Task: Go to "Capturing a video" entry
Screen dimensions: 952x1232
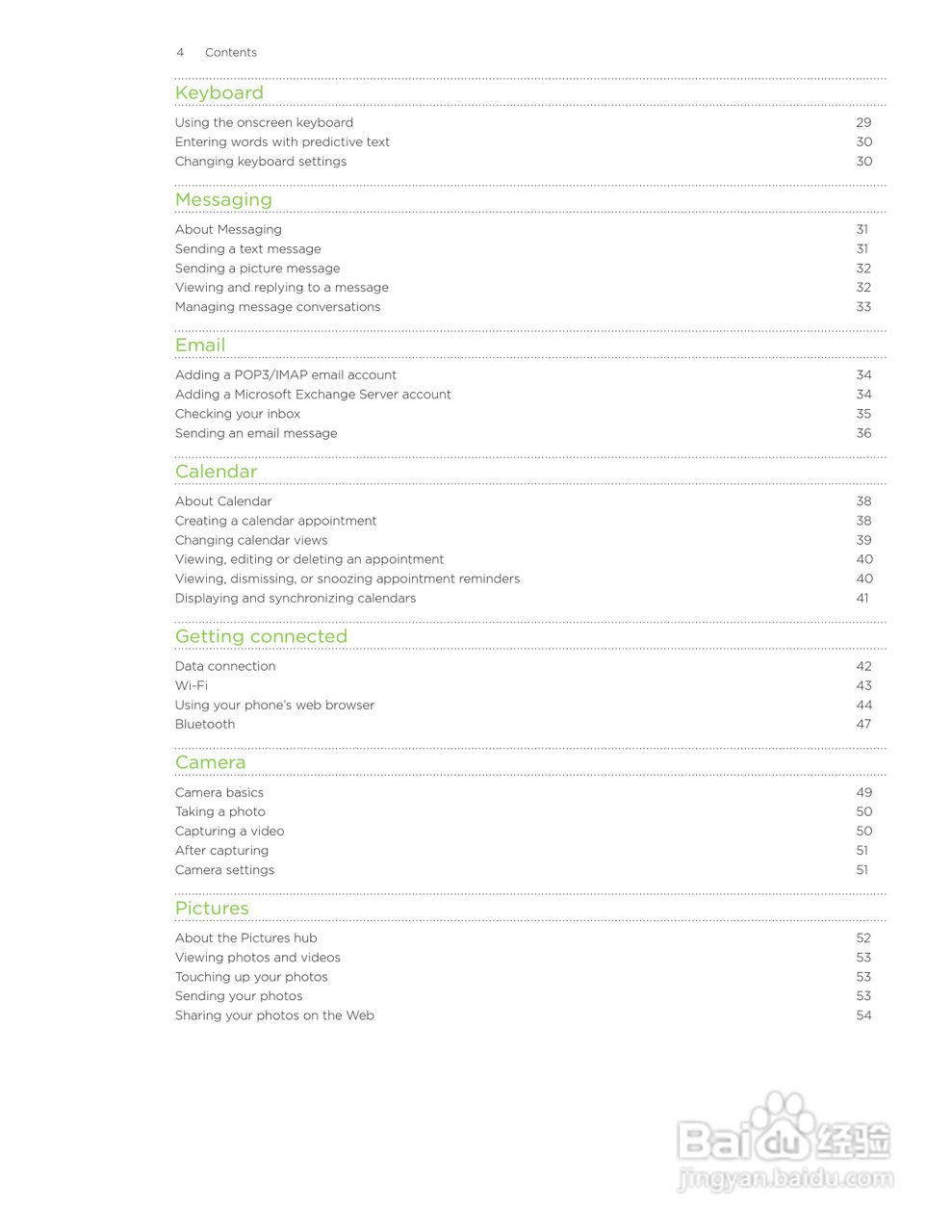Action: pyautogui.click(x=229, y=831)
